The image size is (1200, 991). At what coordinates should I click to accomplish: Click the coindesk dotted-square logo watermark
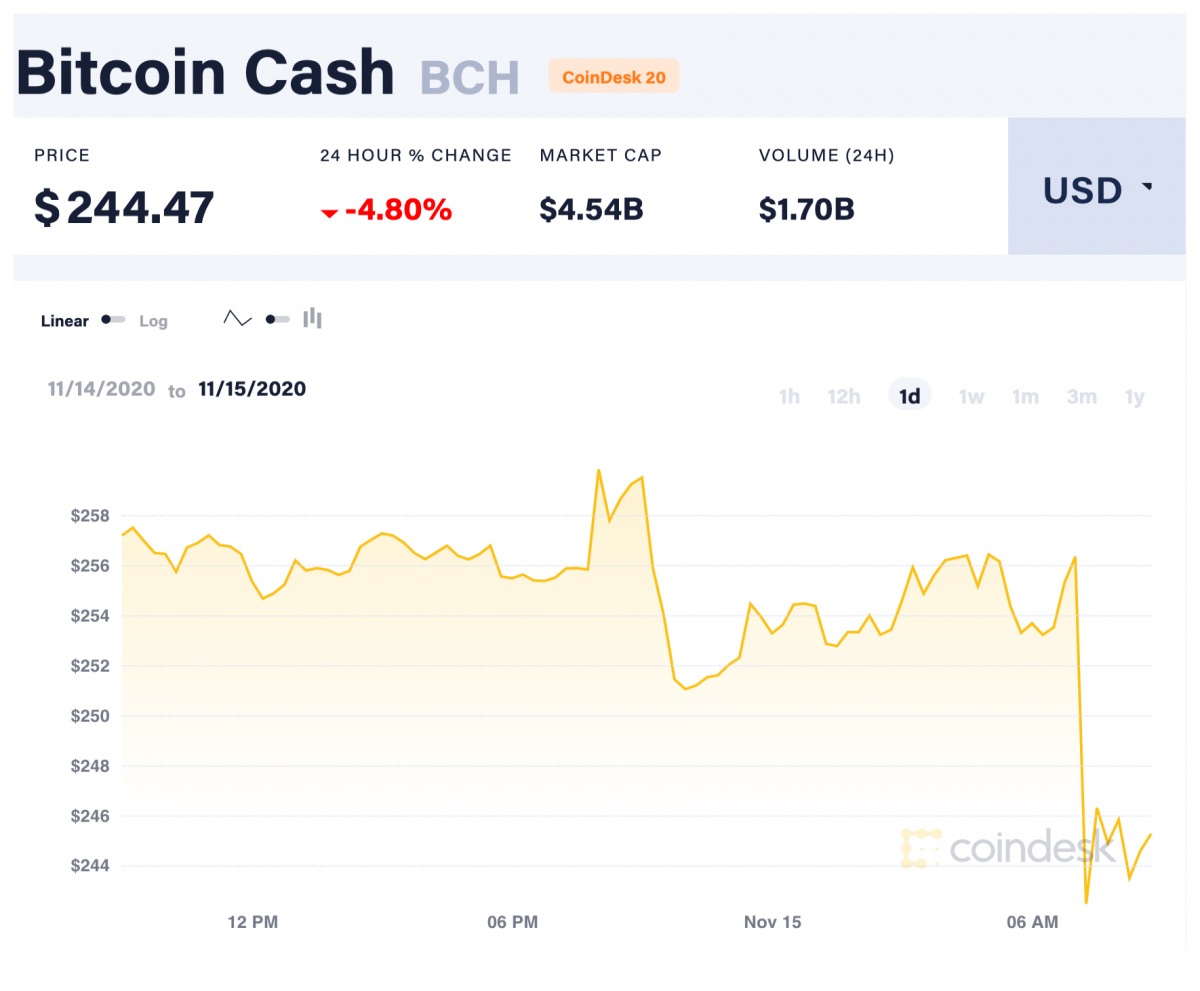pos(919,847)
